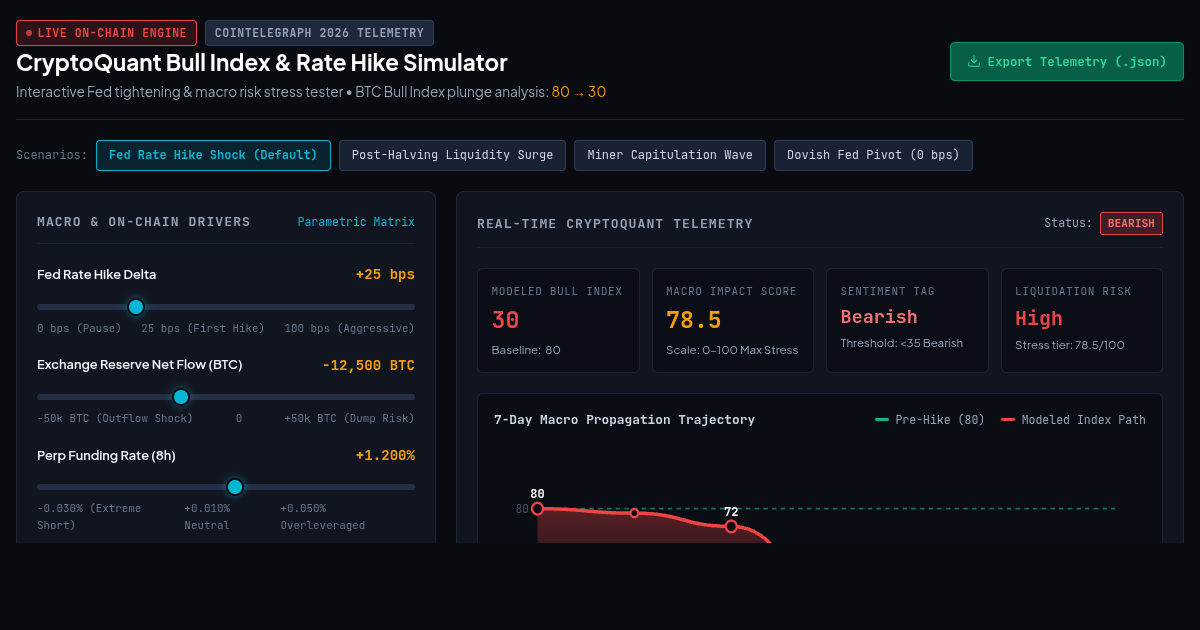Click the "25 bps (First Hike)" slider label
Viewport: 1200px width, 630px height.
click(x=203, y=329)
